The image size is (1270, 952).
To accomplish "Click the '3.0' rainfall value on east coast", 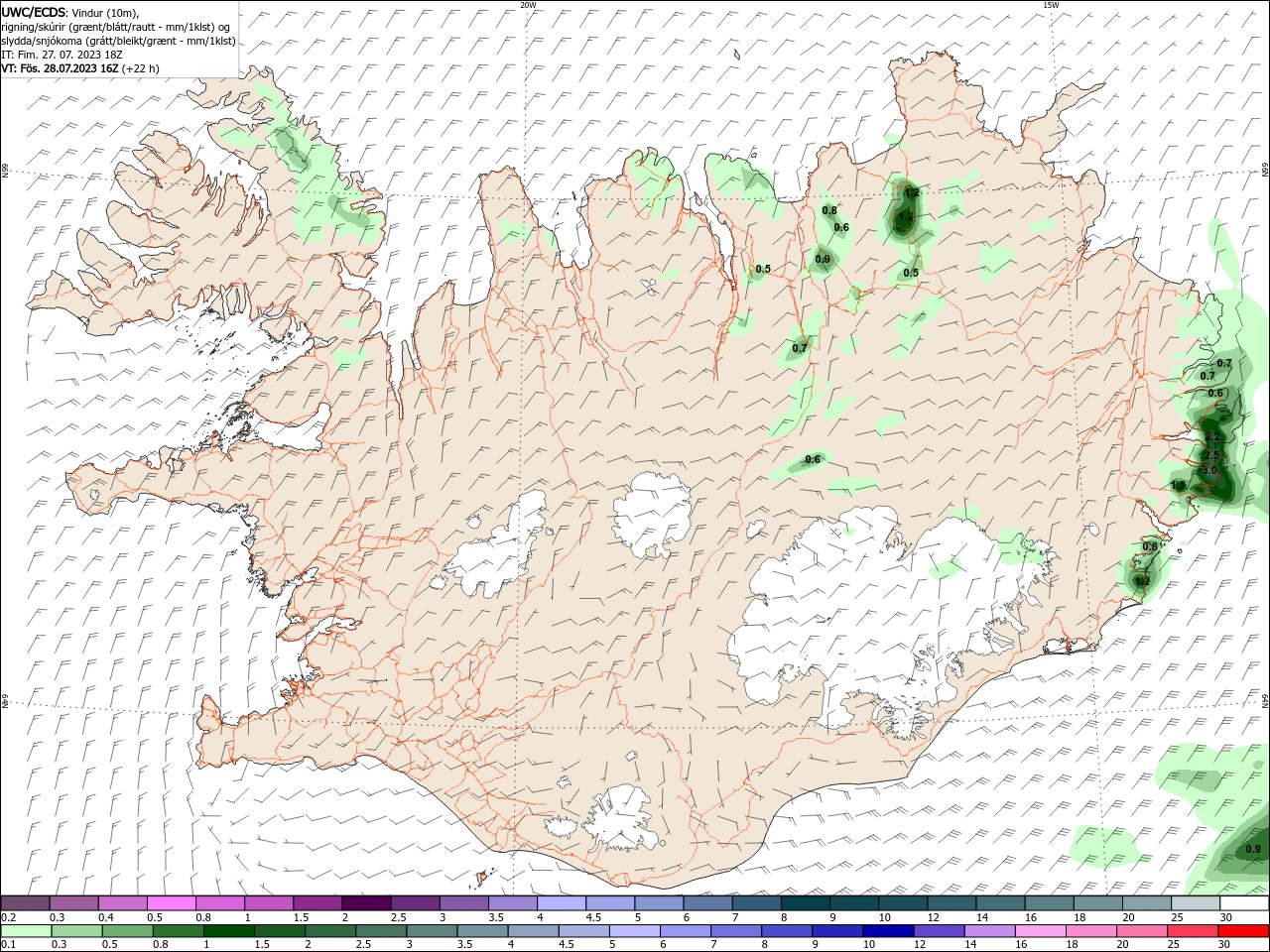I will tap(1208, 470).
